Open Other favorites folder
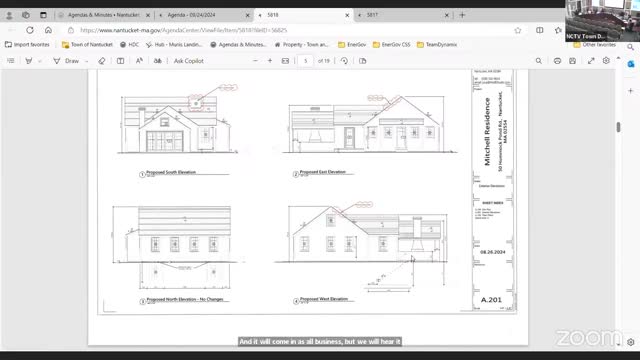Screen dimensions: 640x360 pos(595,44)
